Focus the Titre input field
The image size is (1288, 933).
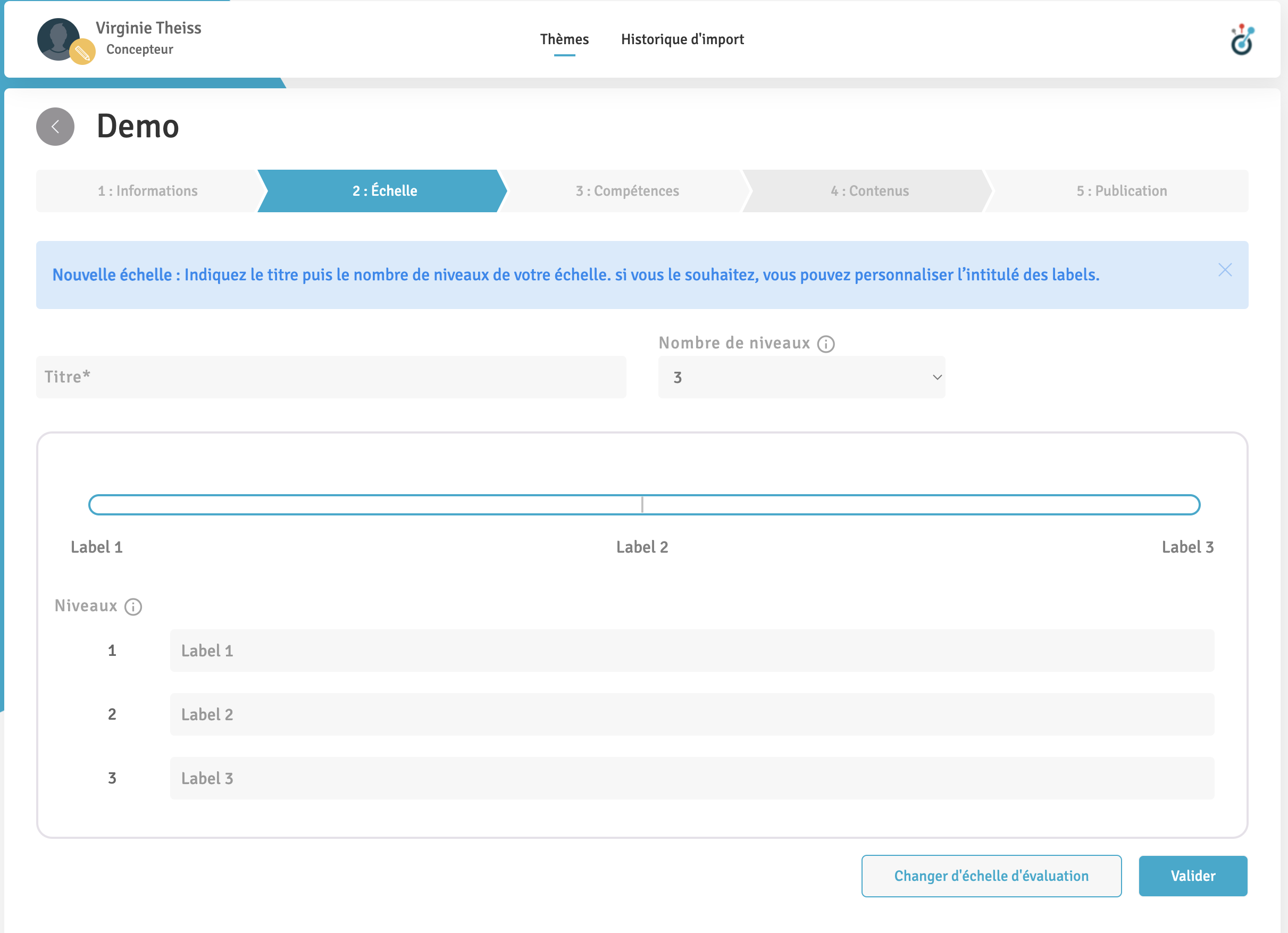point(331,377)
